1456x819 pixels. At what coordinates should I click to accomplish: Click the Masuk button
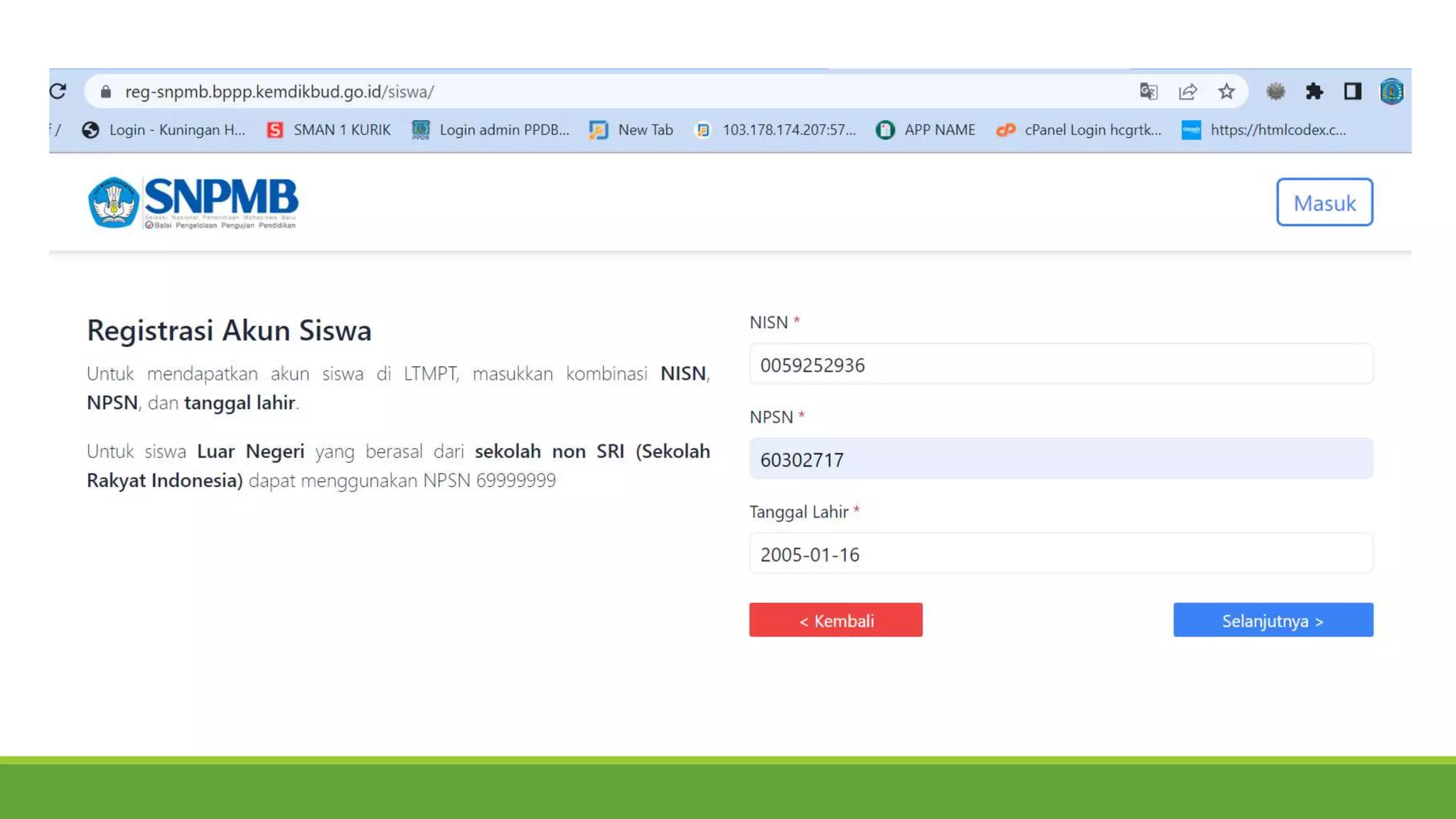click(1324, 203)
